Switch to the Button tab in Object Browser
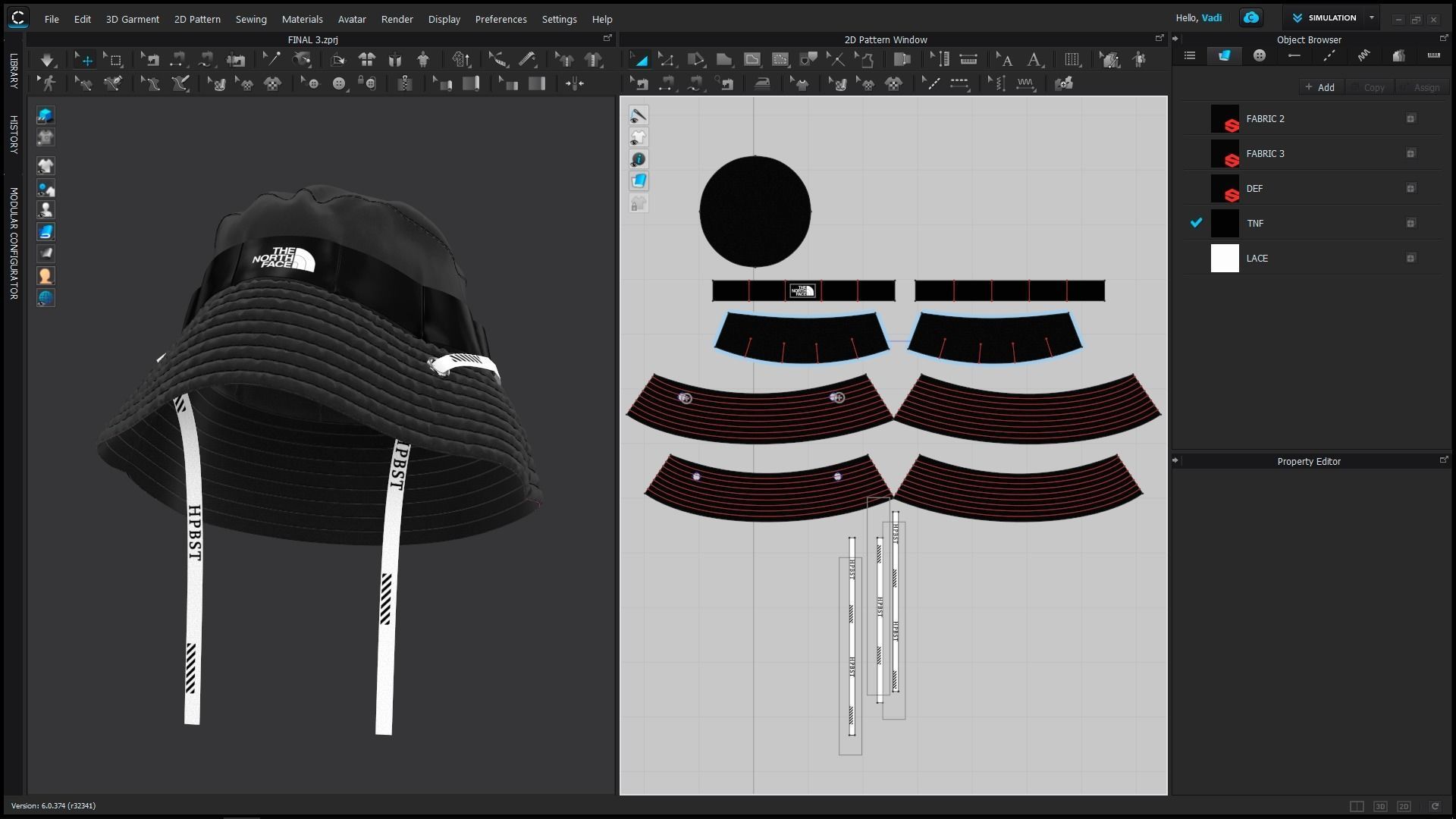 [x=1260, y=55]
